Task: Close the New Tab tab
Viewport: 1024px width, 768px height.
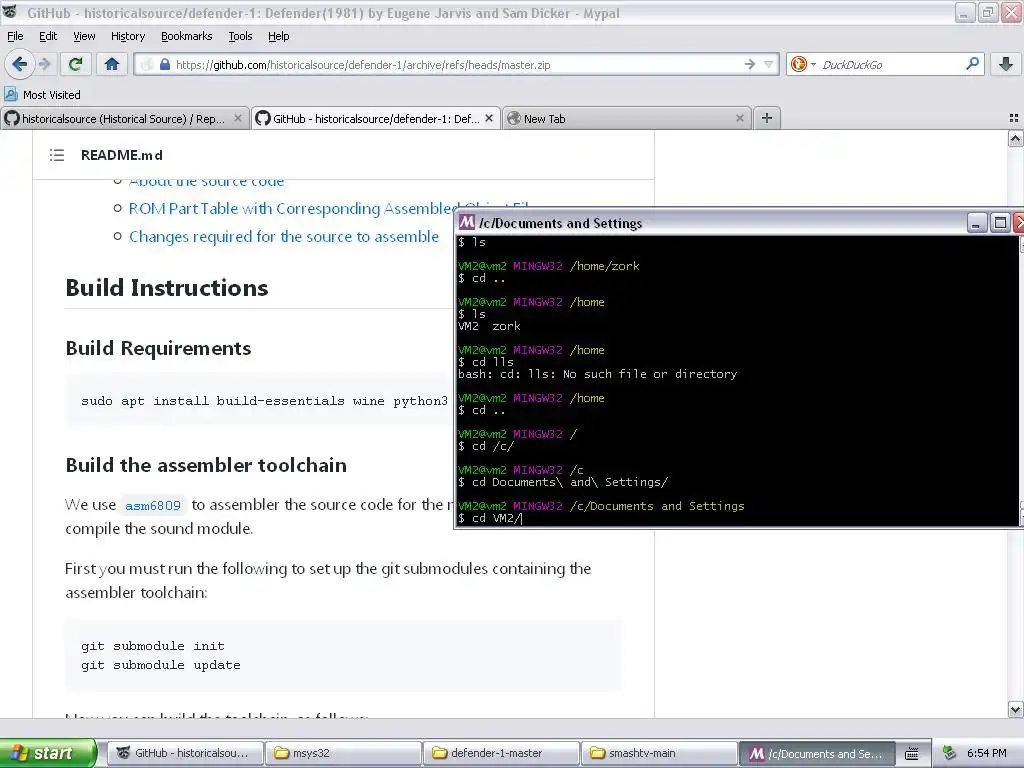Action: click(x=739, y=118)
